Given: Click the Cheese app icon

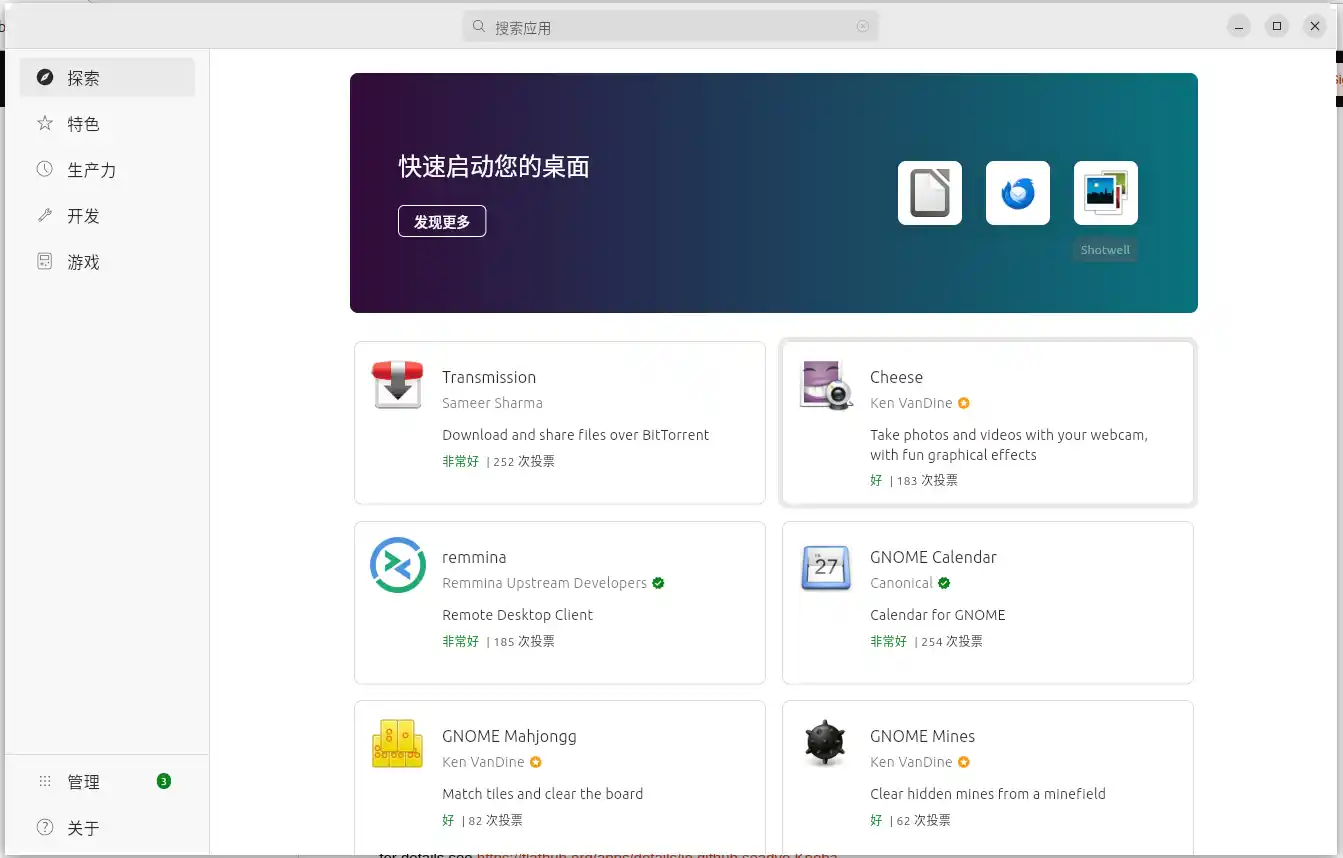Looking at the screenshot, I should (825, 385).
